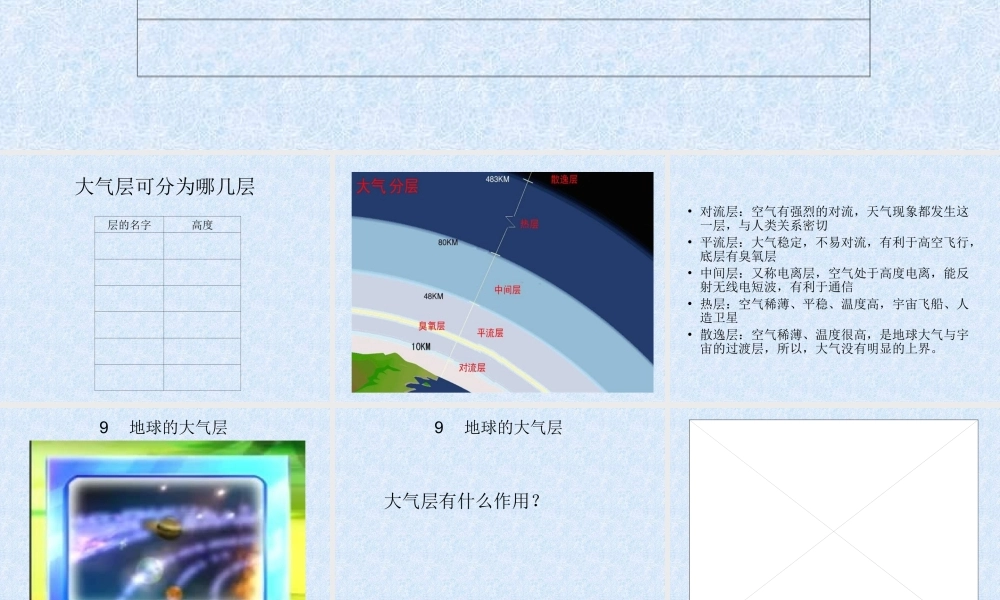Screen dimensions: 1000x600
Task: Select the question text 大气层有什么作用？
Action: [463, 501]
